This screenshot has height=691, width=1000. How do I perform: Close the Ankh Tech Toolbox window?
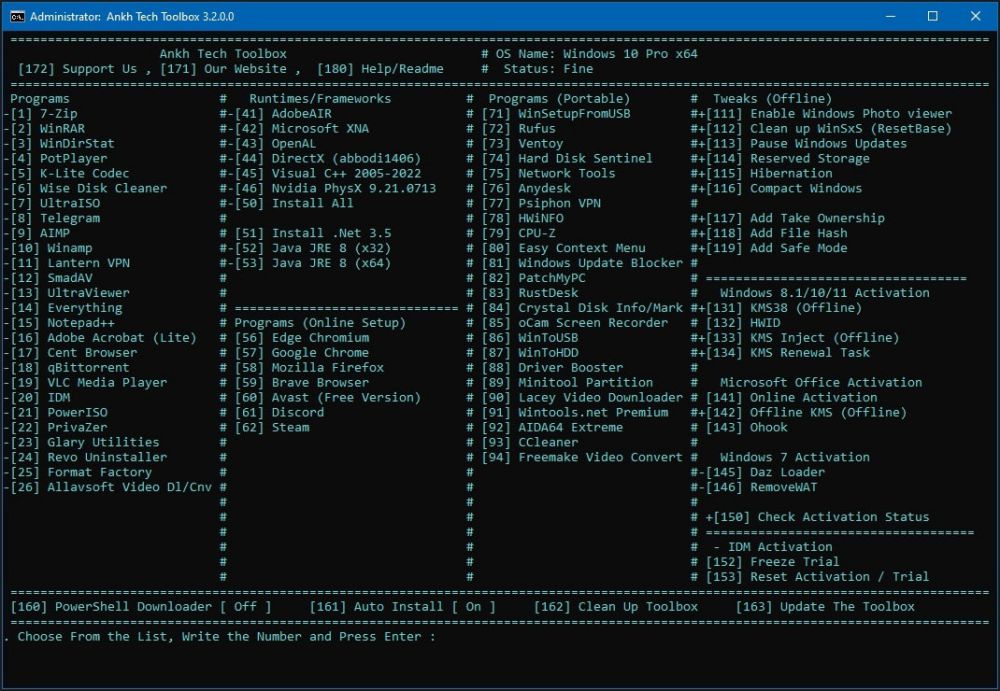(x=975, y=16)
